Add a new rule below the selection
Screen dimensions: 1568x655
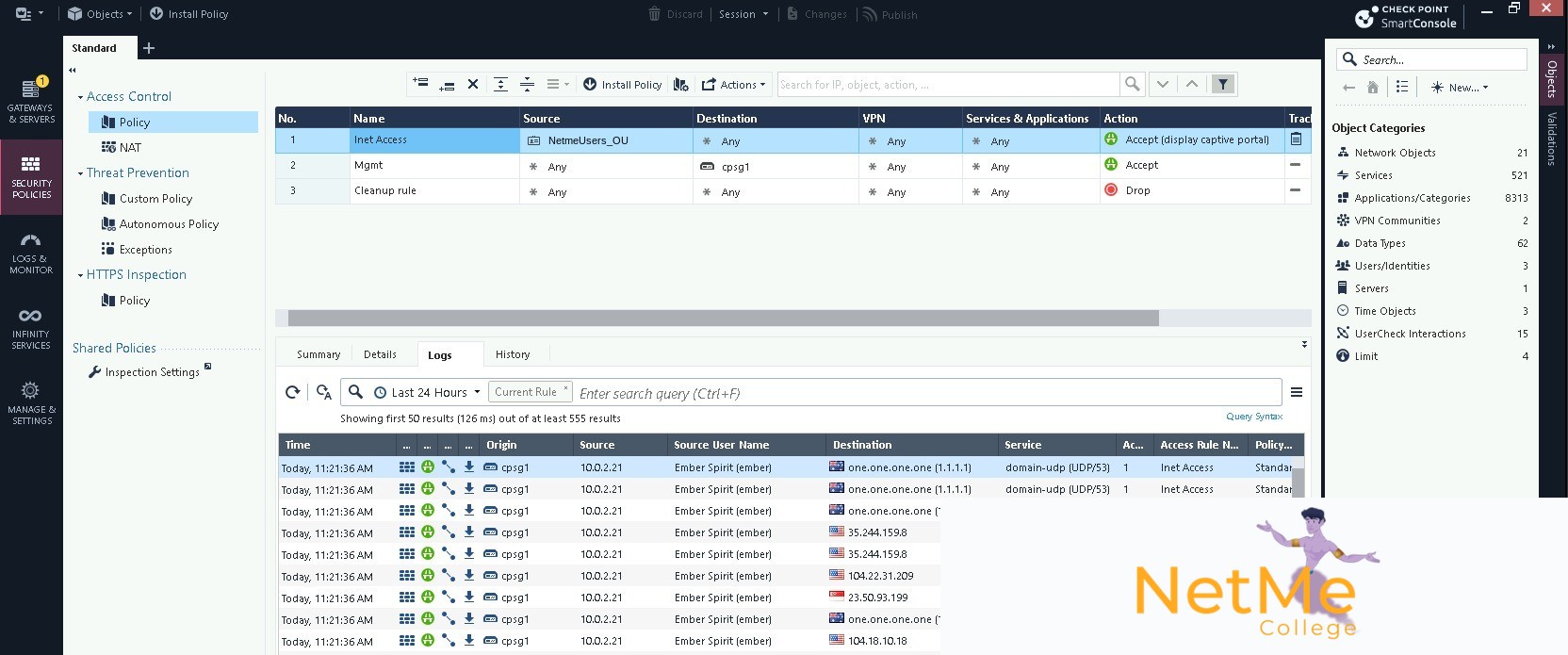(x=447, y=84)
